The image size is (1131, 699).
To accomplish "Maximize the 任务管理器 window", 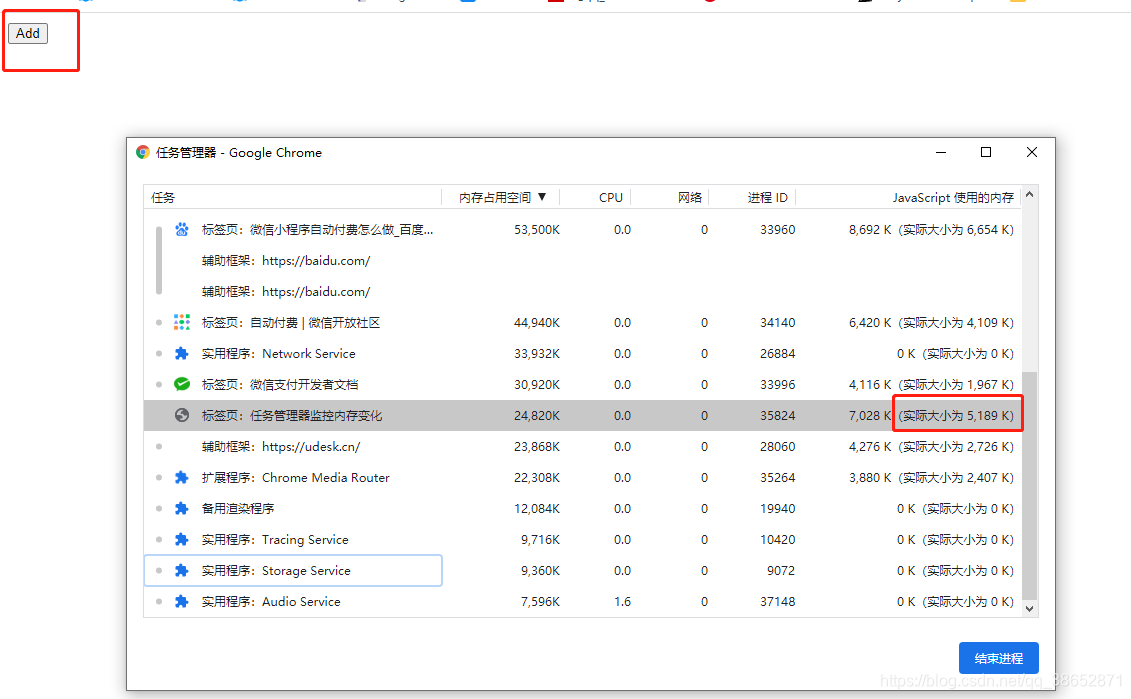I will tap(986, 152).
